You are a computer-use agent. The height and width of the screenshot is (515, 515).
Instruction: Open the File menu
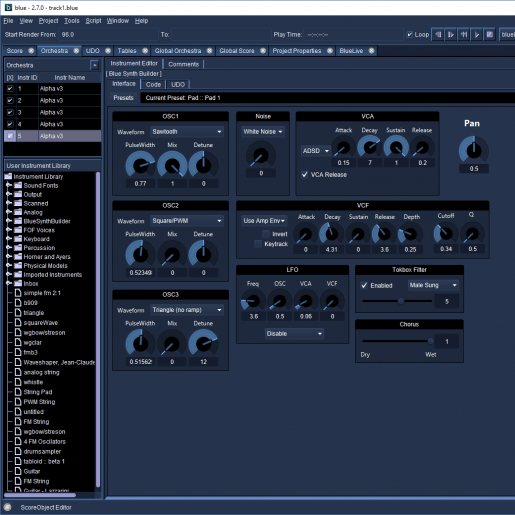(8, 21)
